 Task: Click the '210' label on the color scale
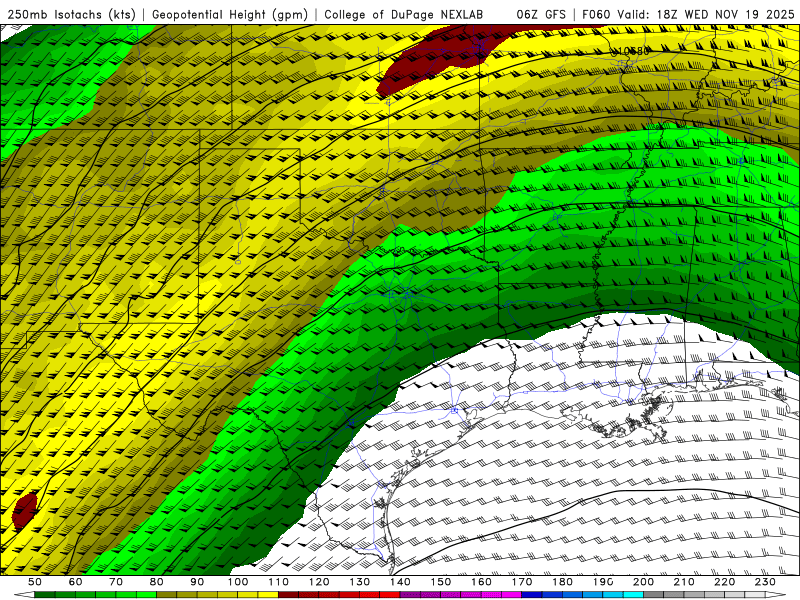tap(684, 582)
